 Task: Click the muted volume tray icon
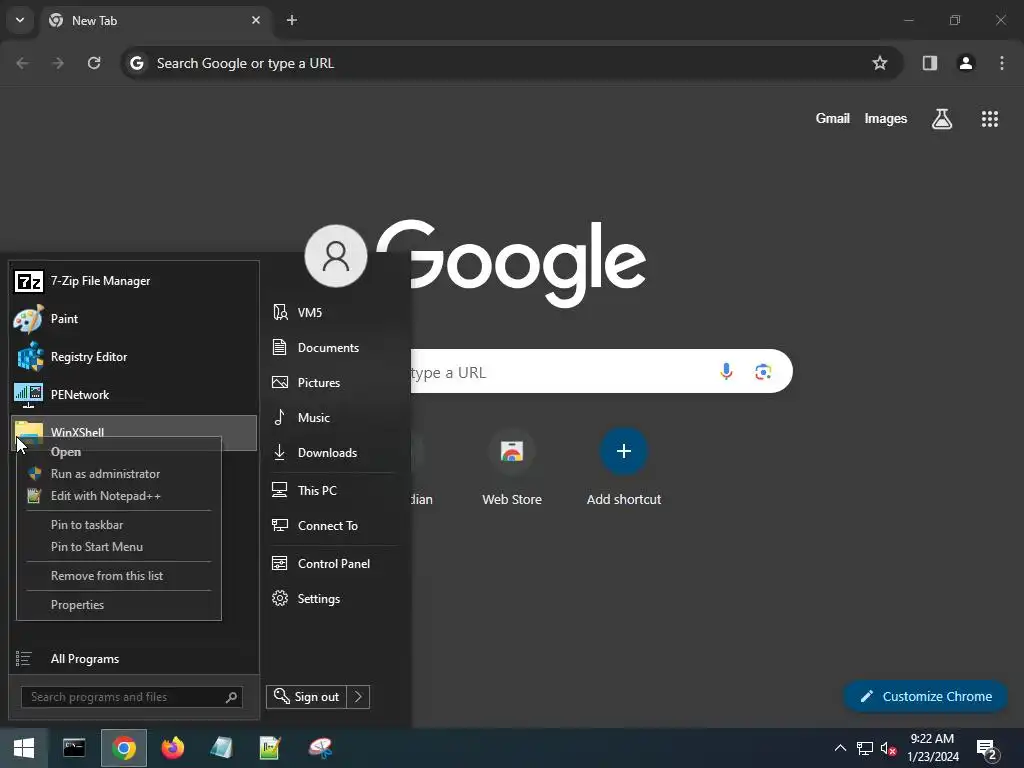[x=888, y=748]
